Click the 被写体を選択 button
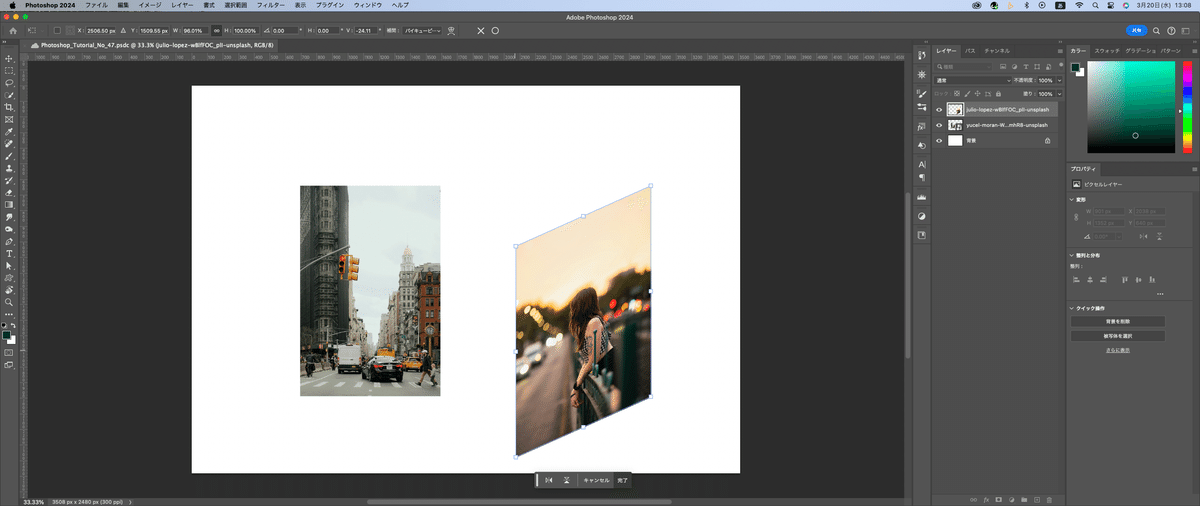Viewport: 1200px width, 506px height. [1117, 336]
